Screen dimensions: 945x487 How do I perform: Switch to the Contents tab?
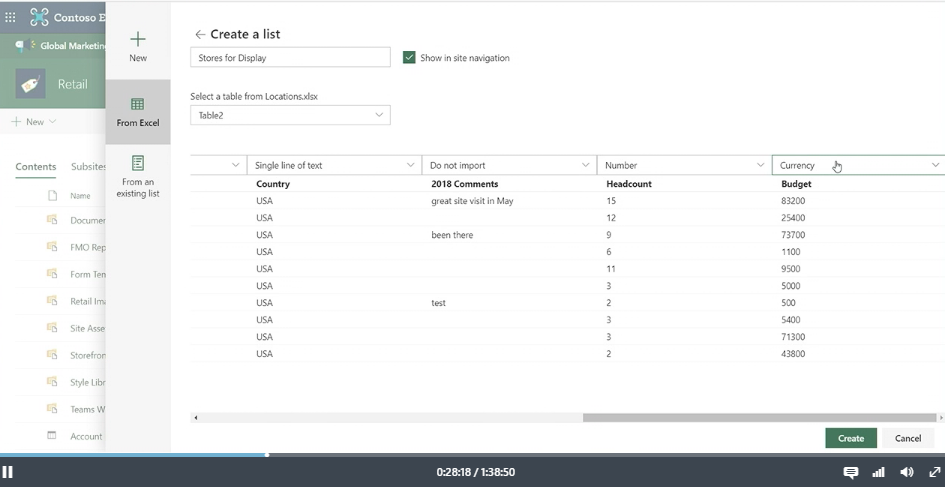click(36, 167)
